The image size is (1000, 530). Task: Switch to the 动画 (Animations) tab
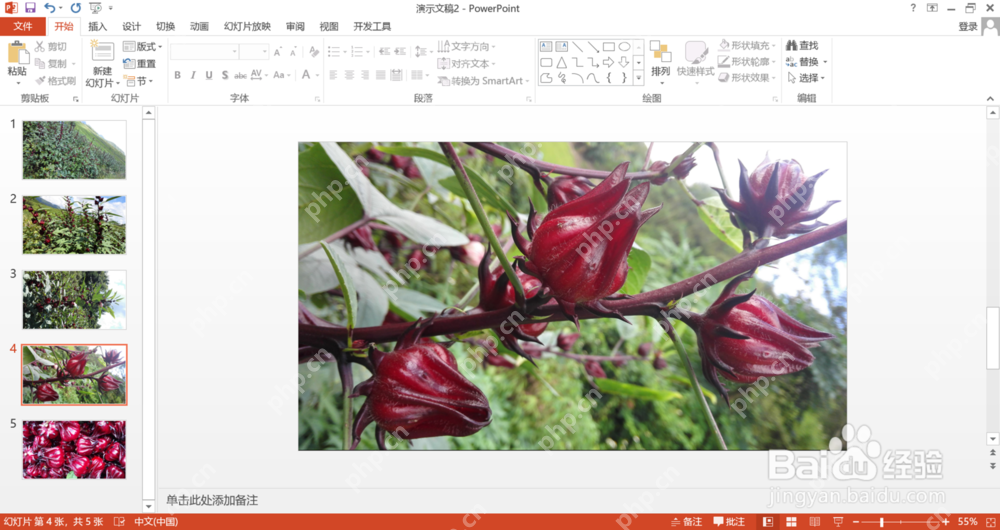[199, 27]
